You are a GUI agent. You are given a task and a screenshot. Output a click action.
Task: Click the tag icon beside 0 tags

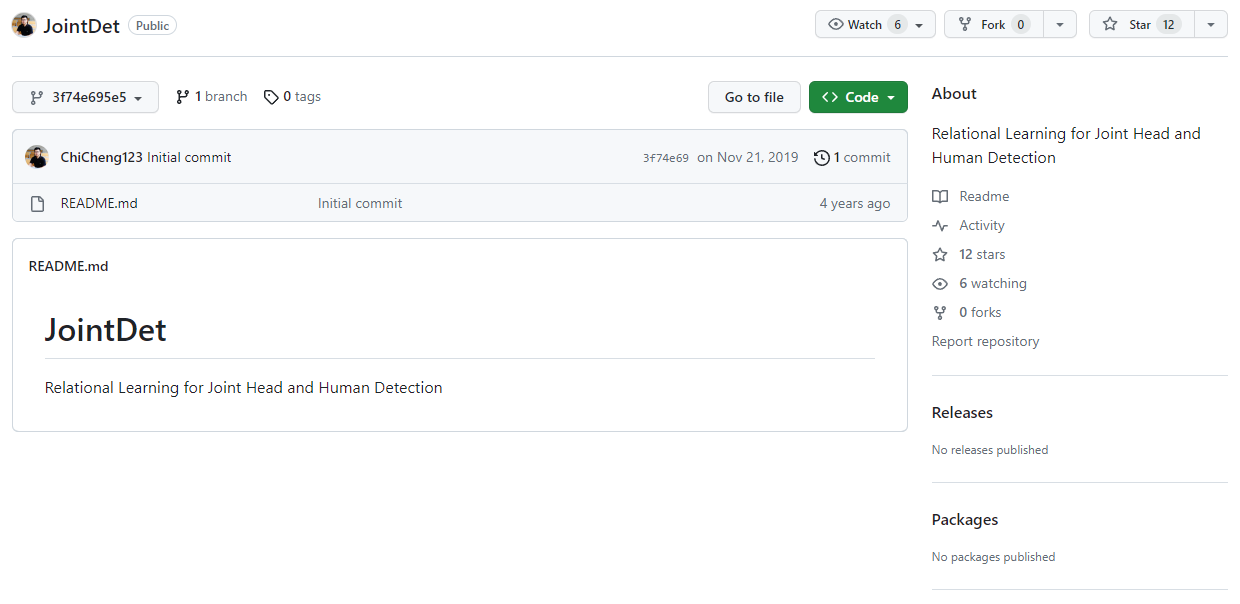[271, 97]
